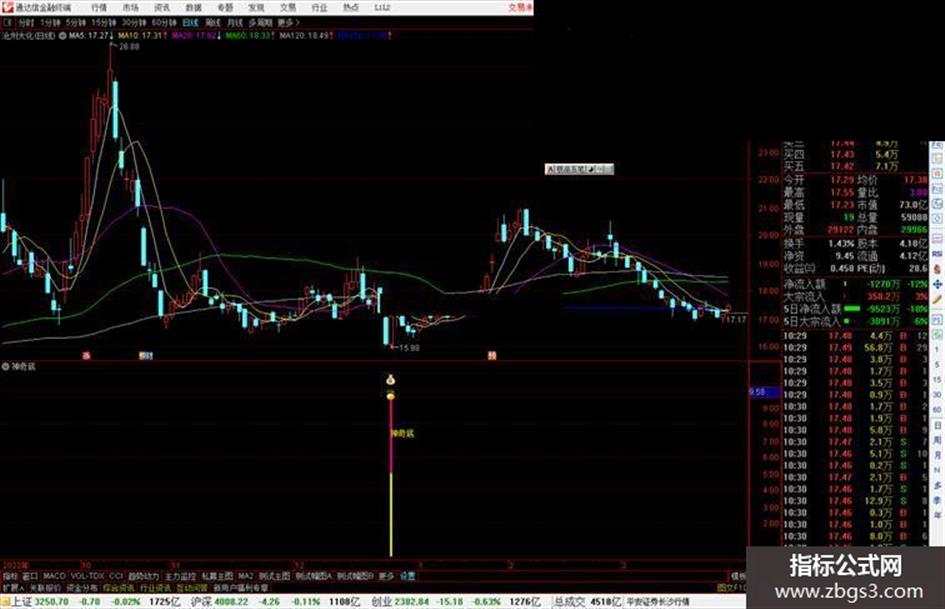Screen dimensions: 945x609
Task: Click 上证 index value in status bar
Action: pos(51,602)
